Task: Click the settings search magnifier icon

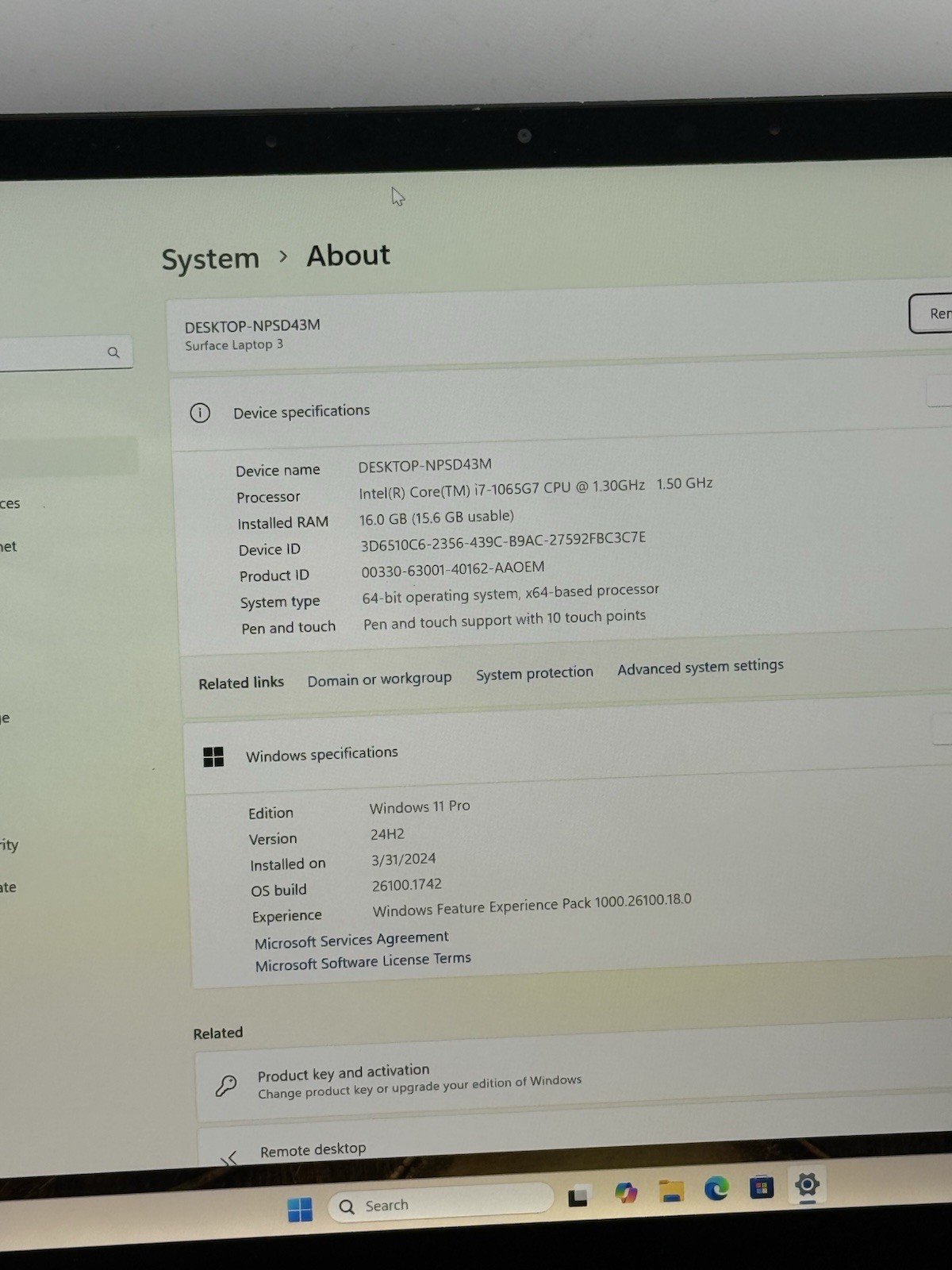Action: [113, 352]
